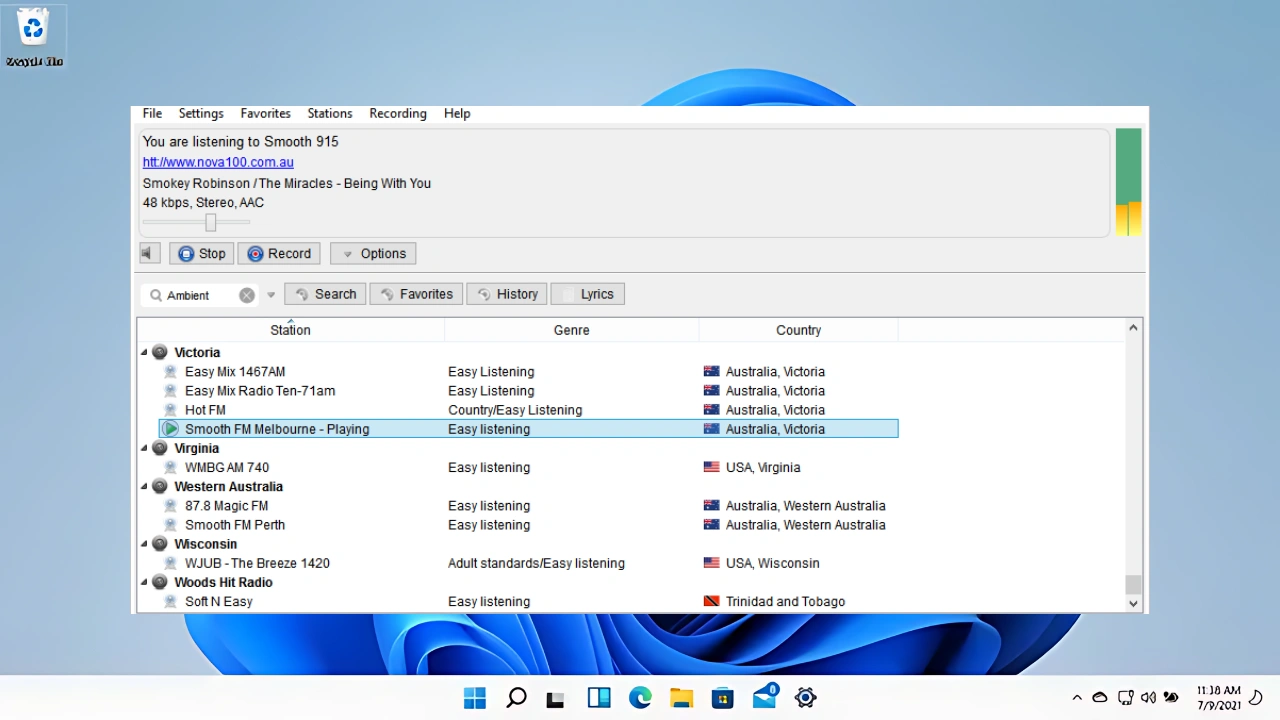Sort by the Genre column header
Image resolution: width=1280 pixels, height=720 pixels.
[571, 329]
